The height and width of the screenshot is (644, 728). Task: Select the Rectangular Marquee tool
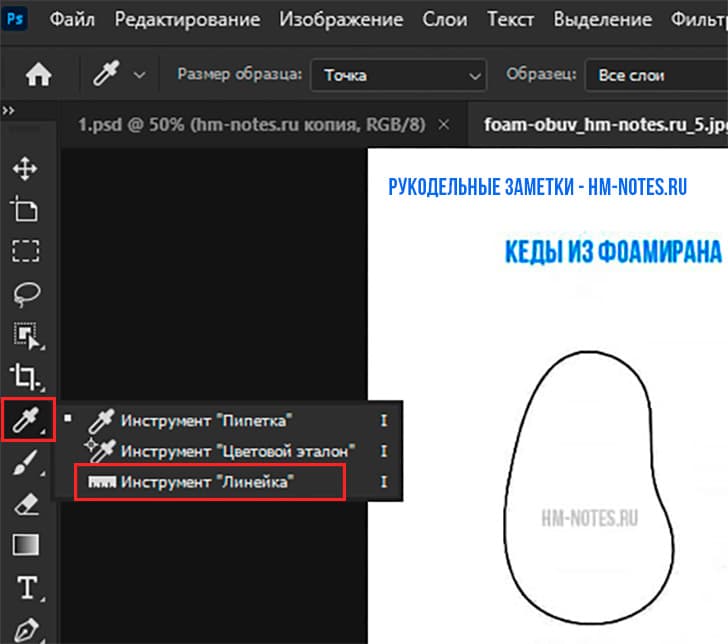pyautogui.click(x=24, y=251)
